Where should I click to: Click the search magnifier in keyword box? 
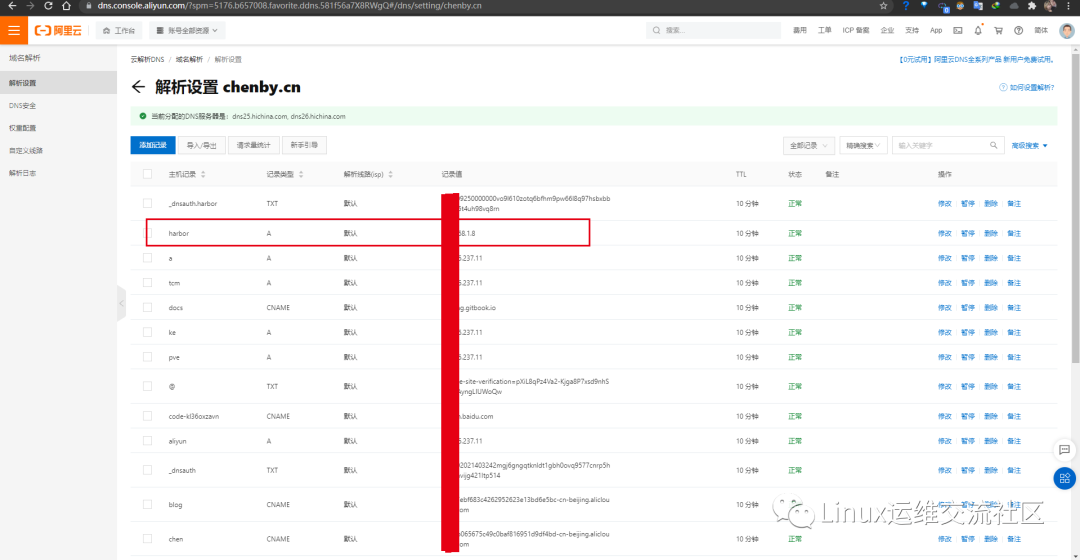(993, 145)
